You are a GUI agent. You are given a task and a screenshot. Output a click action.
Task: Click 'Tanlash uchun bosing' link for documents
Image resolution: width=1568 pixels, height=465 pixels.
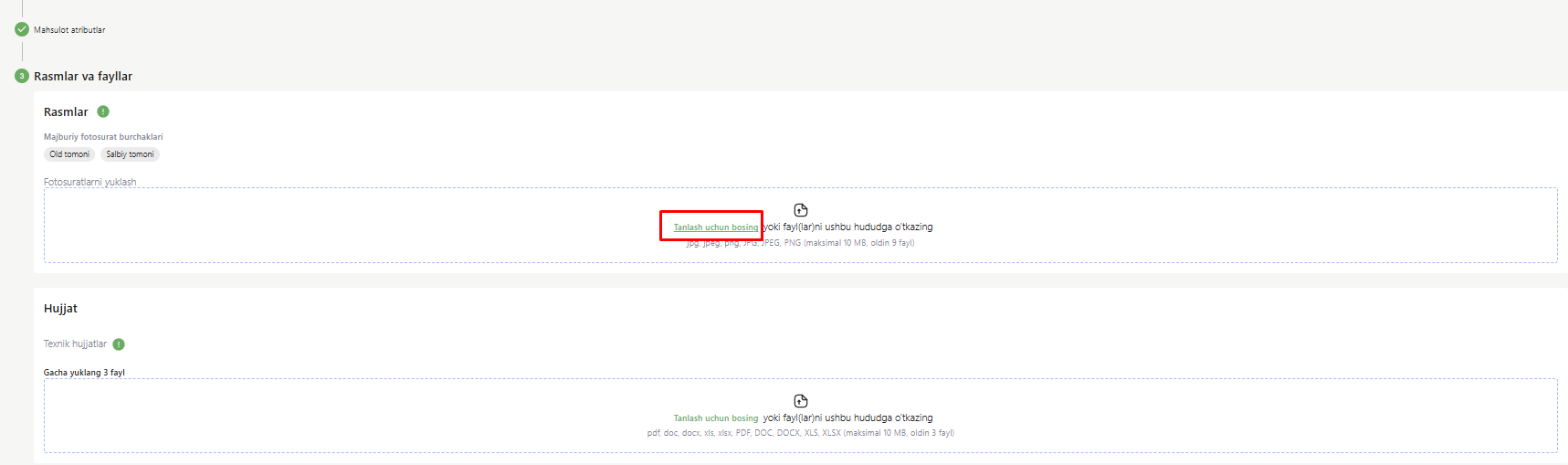[716, 418]
